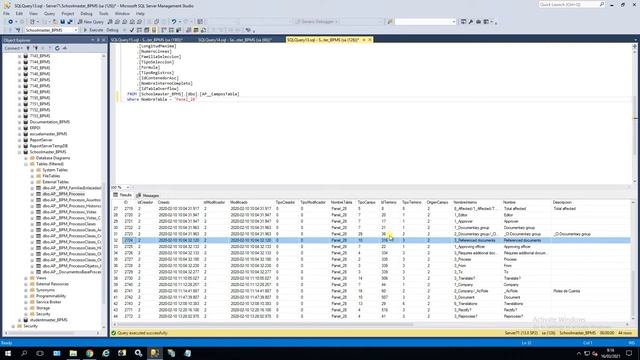Open the Window menu
The height and width of the screenshot is (360, 640).
[x=122, y=13]
